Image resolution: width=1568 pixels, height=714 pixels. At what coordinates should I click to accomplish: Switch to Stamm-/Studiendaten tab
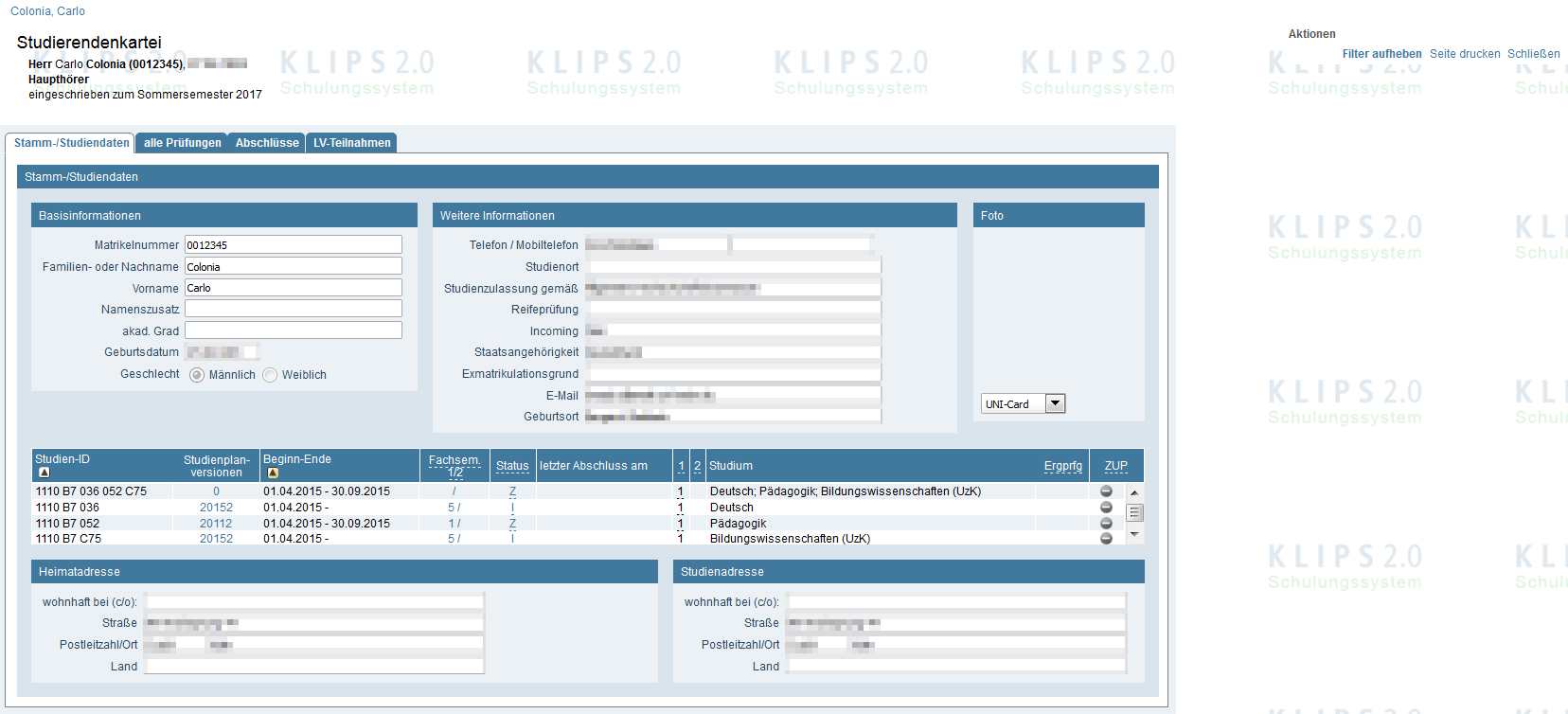click(x=71, y=143)
